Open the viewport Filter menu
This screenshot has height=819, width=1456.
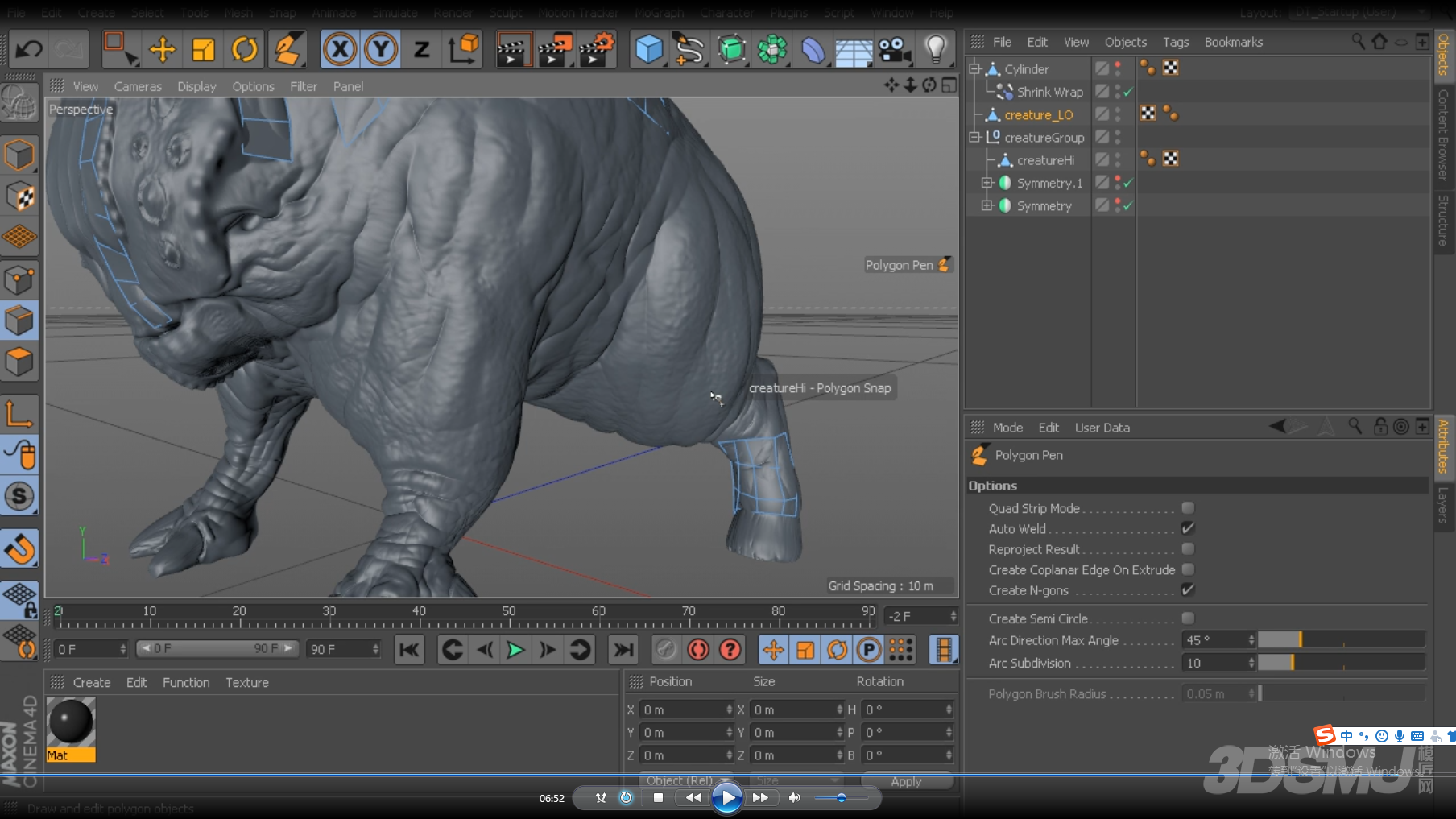pyautogui.click(x=304, y=86)
